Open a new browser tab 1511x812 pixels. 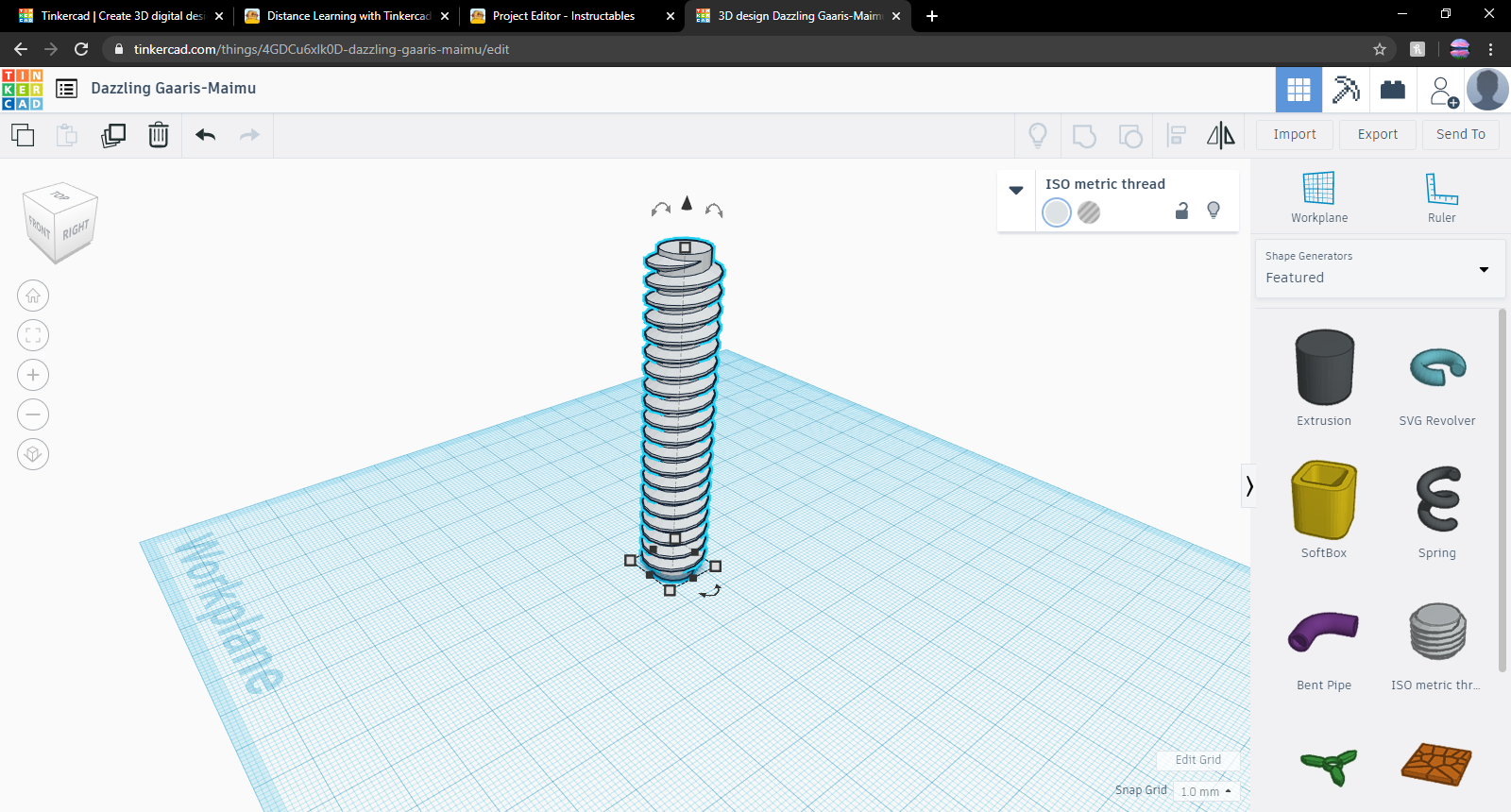coord(932,16)
